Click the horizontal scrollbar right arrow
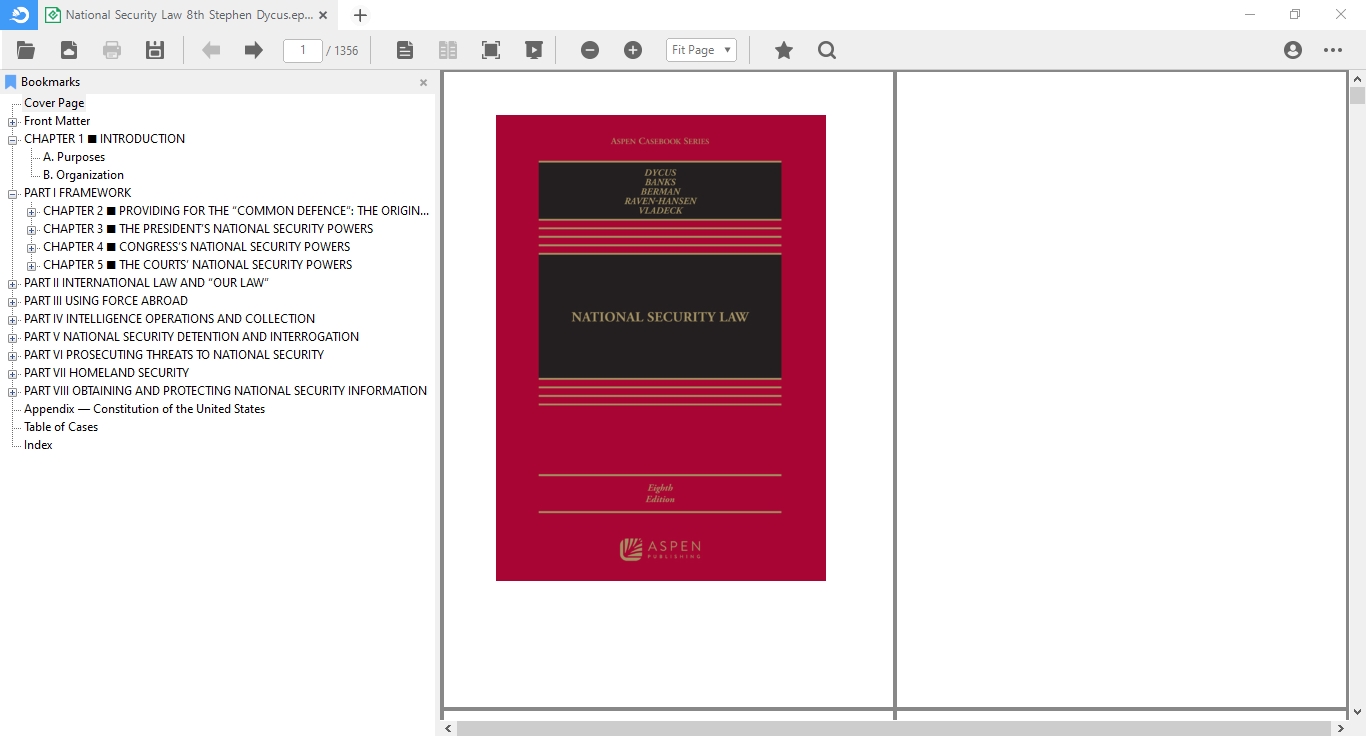Image resolution: width=1366 pixels, height=736 pixels. tap(1339, 728)
